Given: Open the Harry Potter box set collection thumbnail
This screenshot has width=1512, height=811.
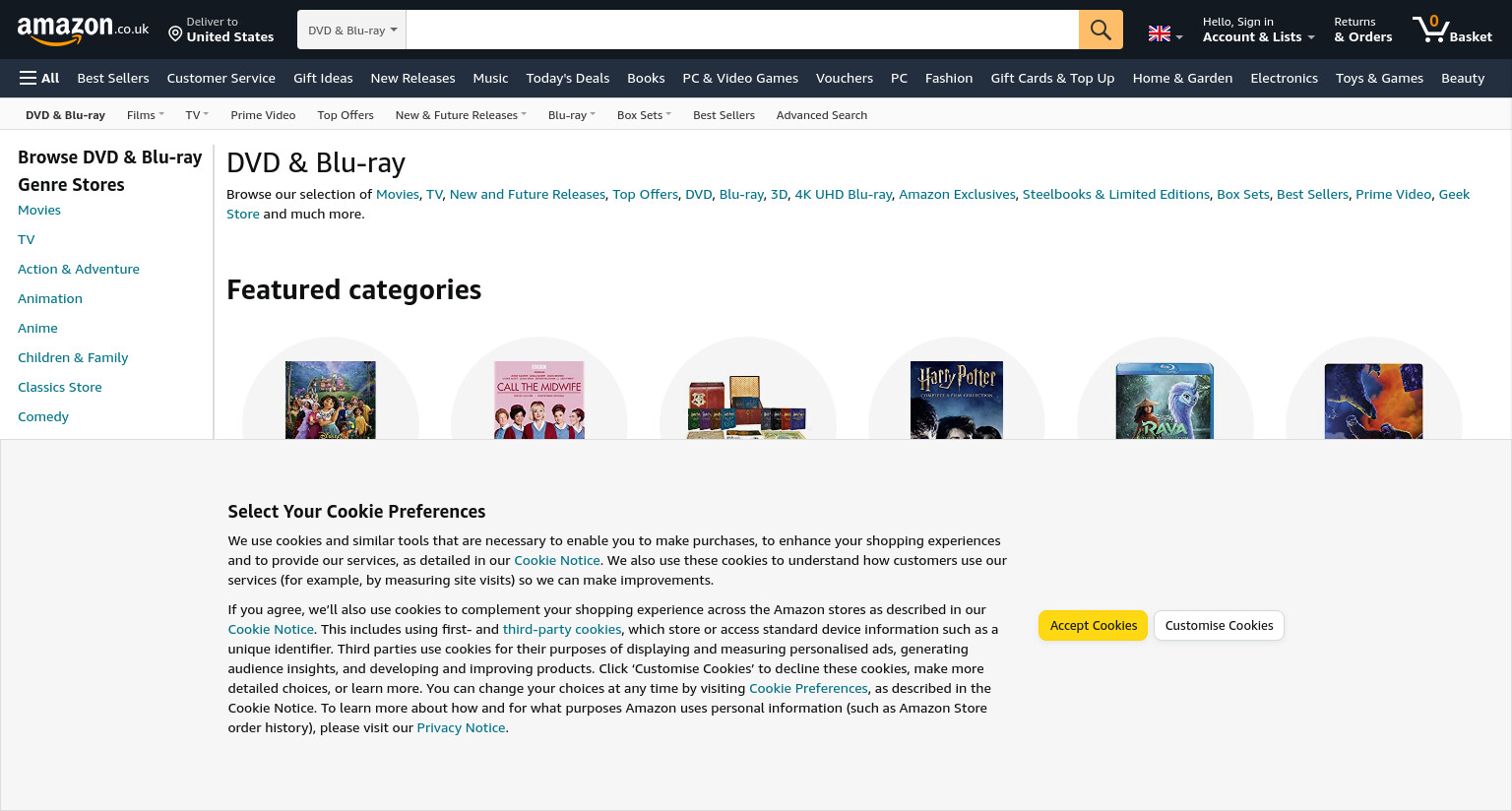Looking at the screenshot, I should pos(748,405).
